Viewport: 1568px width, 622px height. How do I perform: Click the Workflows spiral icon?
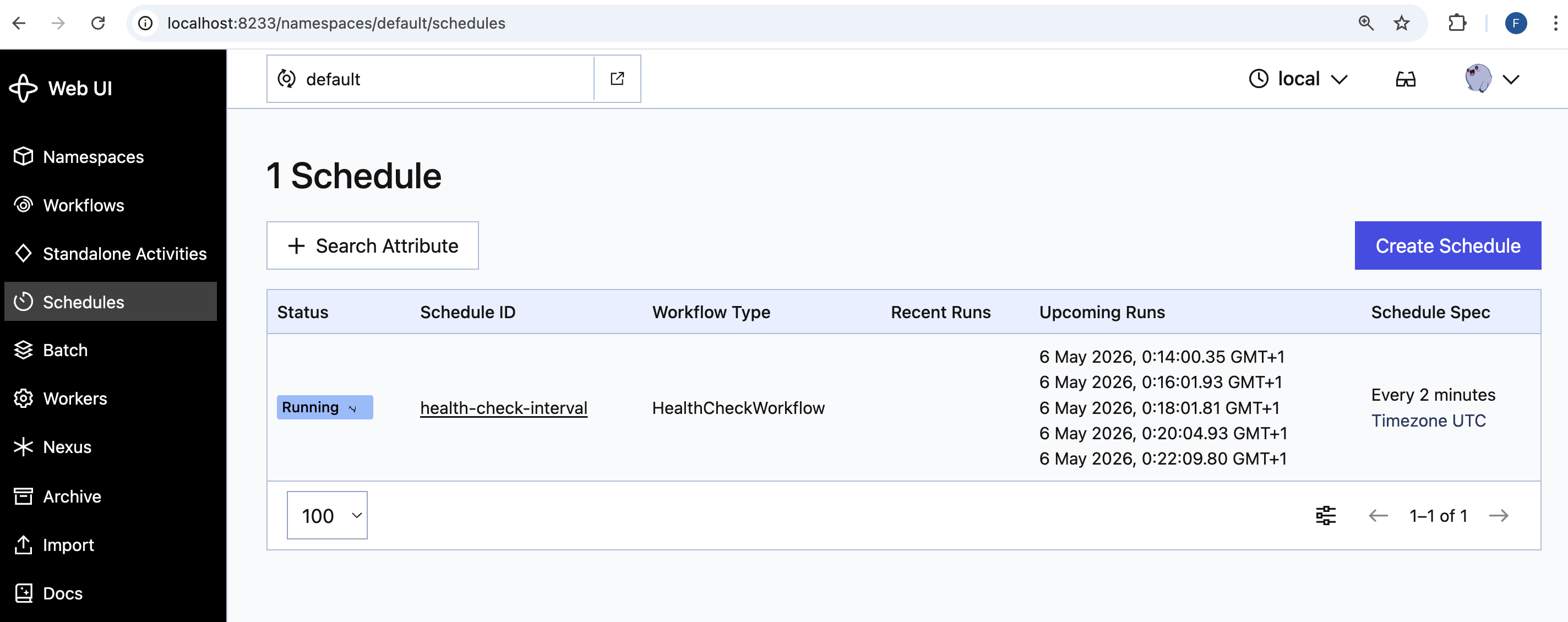[23, 205]
